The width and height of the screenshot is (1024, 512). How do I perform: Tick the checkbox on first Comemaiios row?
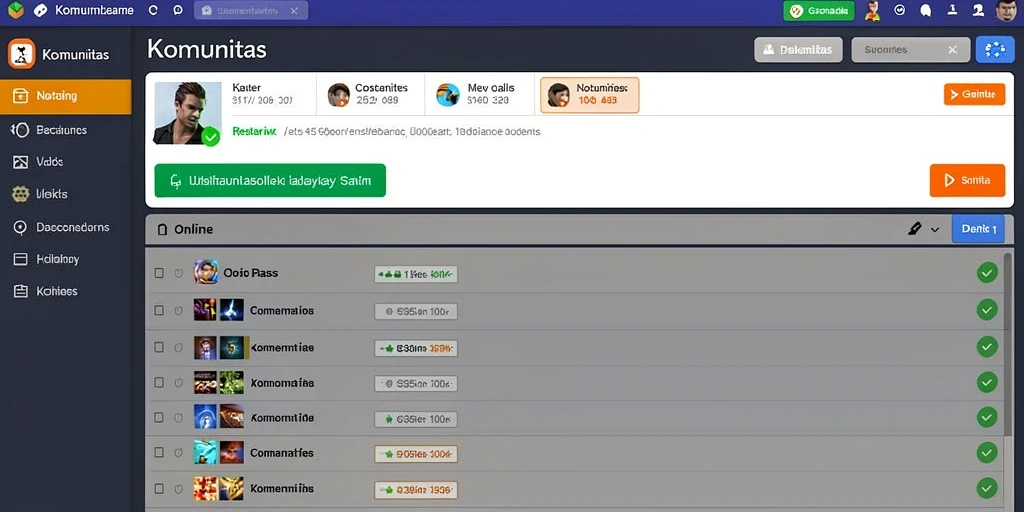tap(159, 310)
